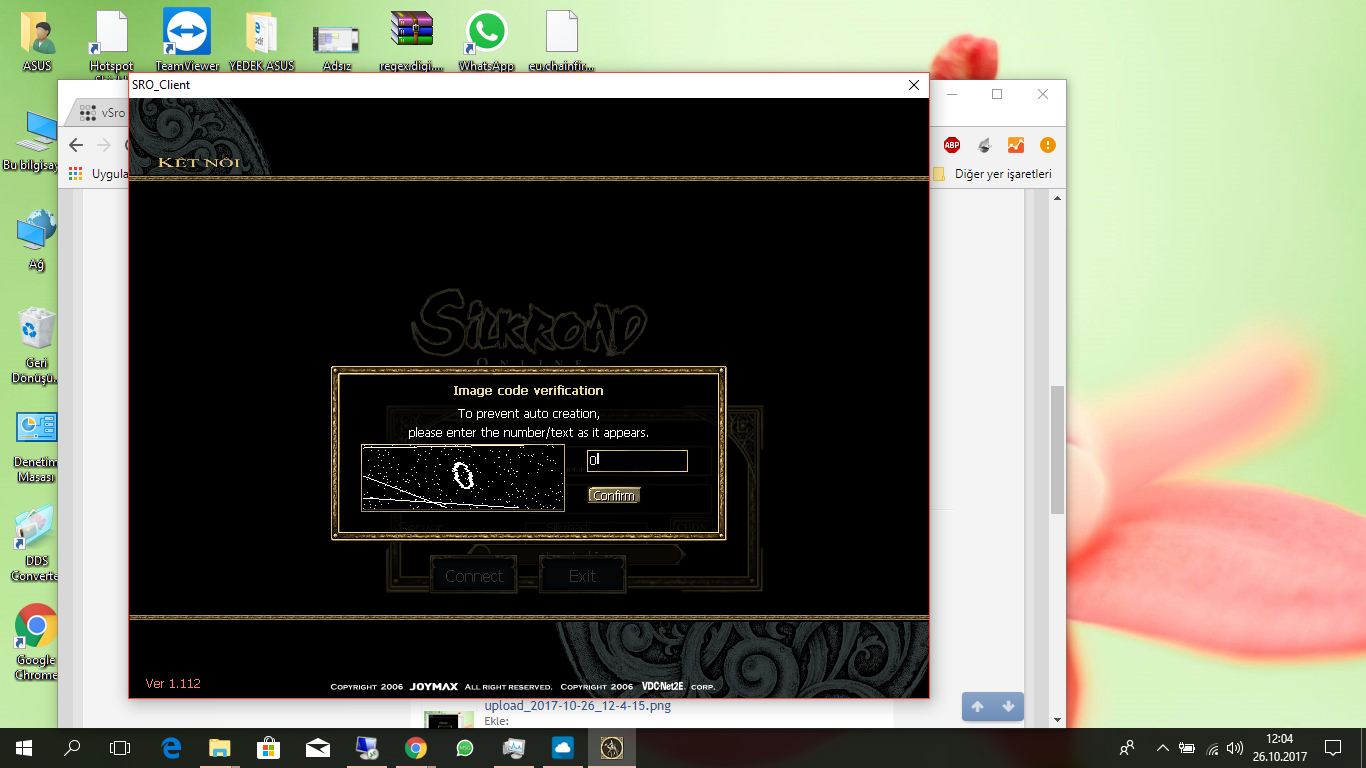
Task: Click the blue page-up arrow button
Action: (978, 706)
